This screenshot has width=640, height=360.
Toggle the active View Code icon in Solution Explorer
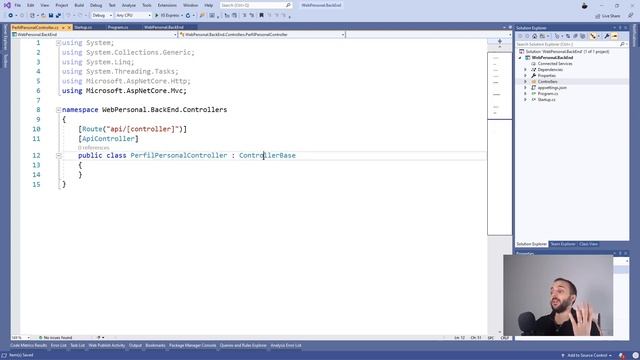coord(593,36)
